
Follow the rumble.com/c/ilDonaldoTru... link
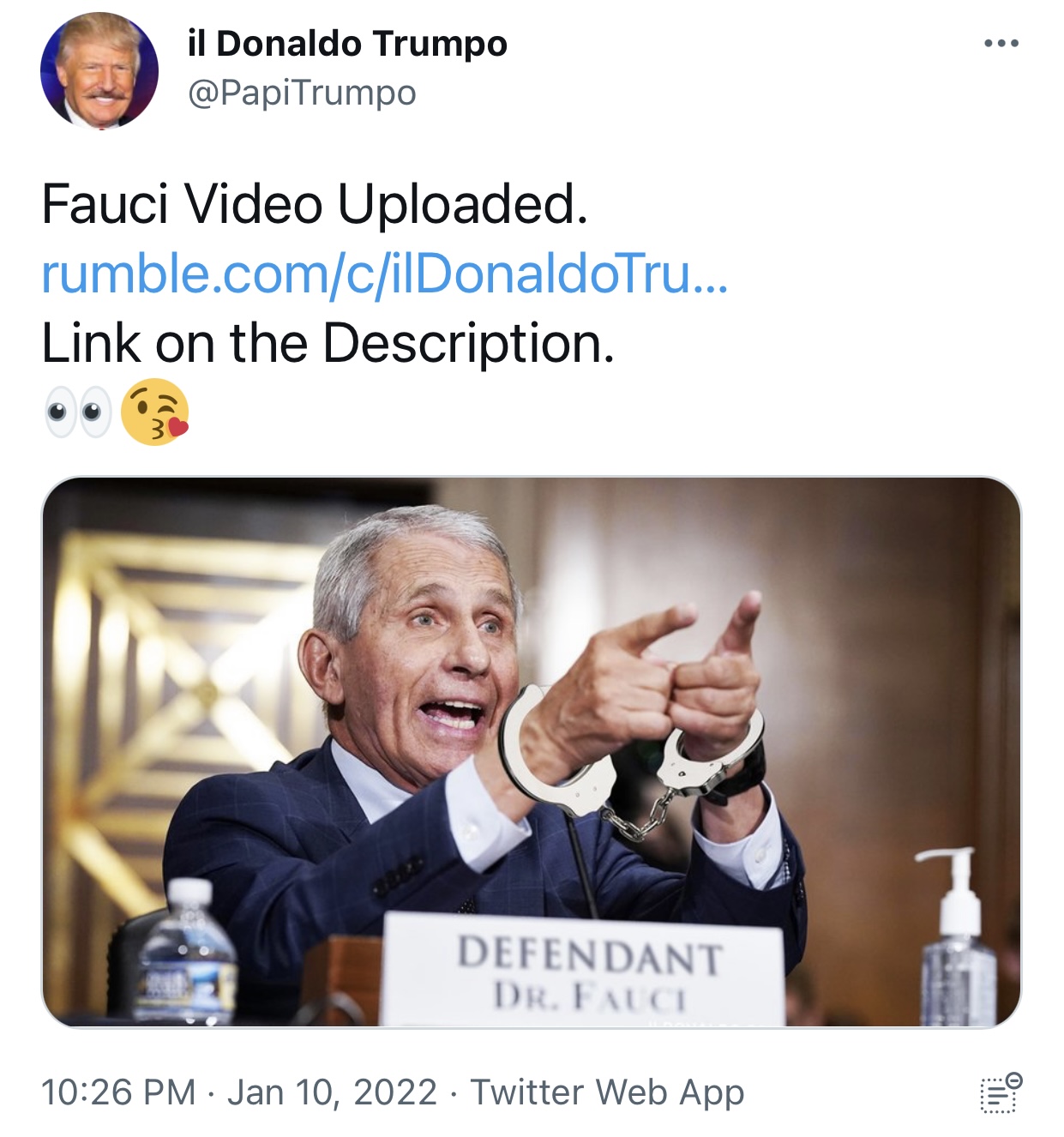coord(385,274)
